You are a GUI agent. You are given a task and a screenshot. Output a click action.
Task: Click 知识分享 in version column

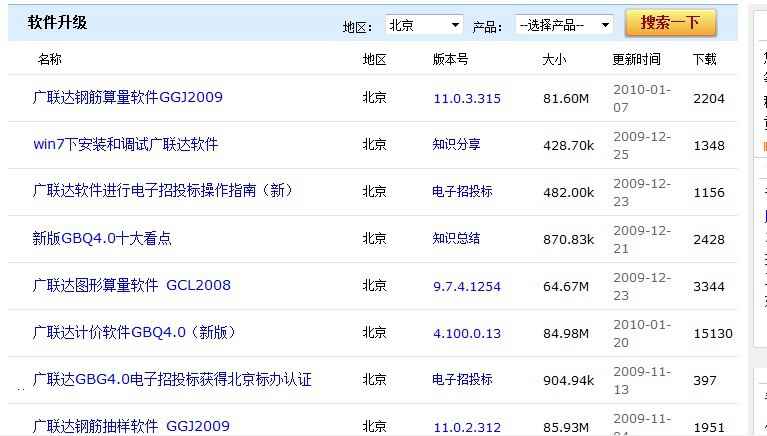(456, 144)
